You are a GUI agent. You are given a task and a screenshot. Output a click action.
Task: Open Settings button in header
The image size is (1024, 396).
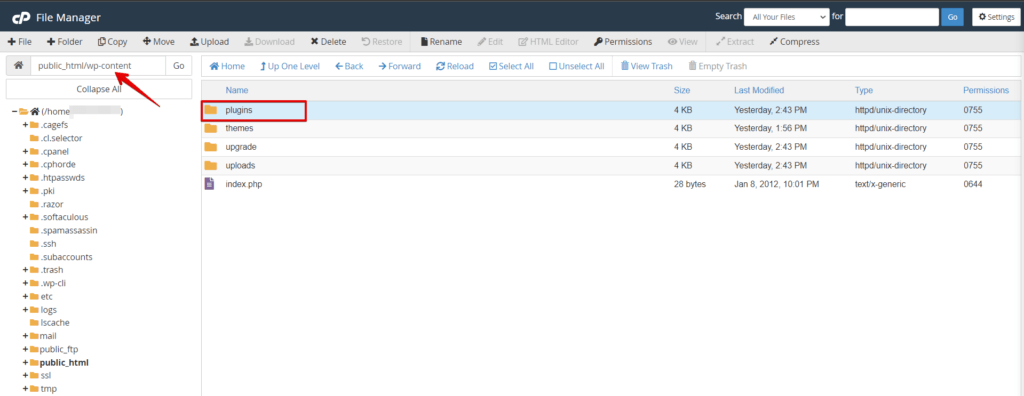click(x=996, y=18)
